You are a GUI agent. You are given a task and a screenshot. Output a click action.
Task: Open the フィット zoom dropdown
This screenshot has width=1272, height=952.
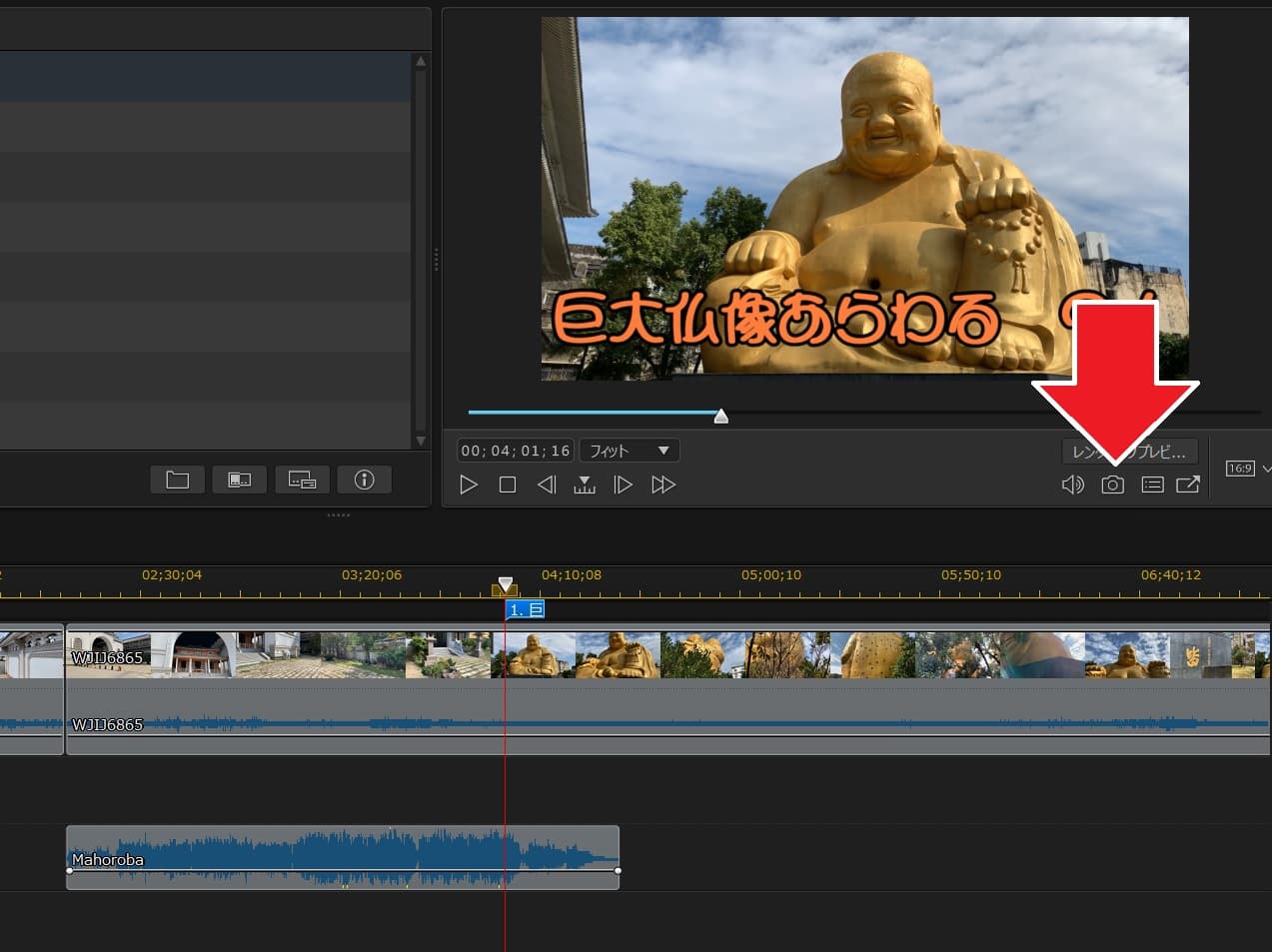[630, 451]
